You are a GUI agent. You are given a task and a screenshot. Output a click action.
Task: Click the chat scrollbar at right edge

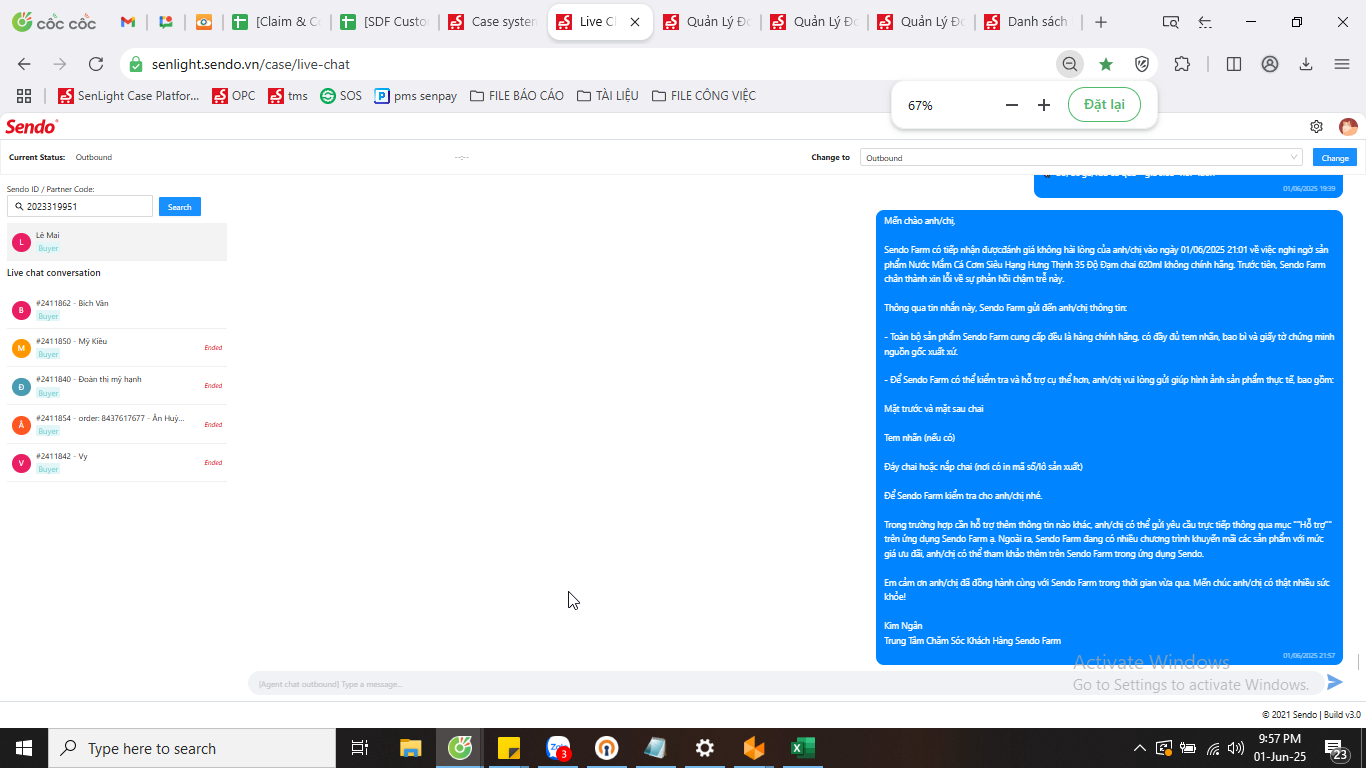(x=1359, y=662)
